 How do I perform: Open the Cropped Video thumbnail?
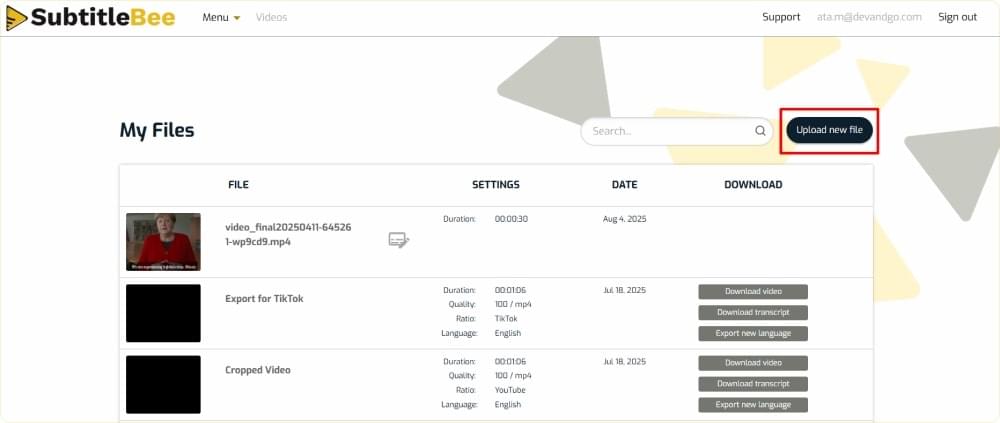pos(163,384)
